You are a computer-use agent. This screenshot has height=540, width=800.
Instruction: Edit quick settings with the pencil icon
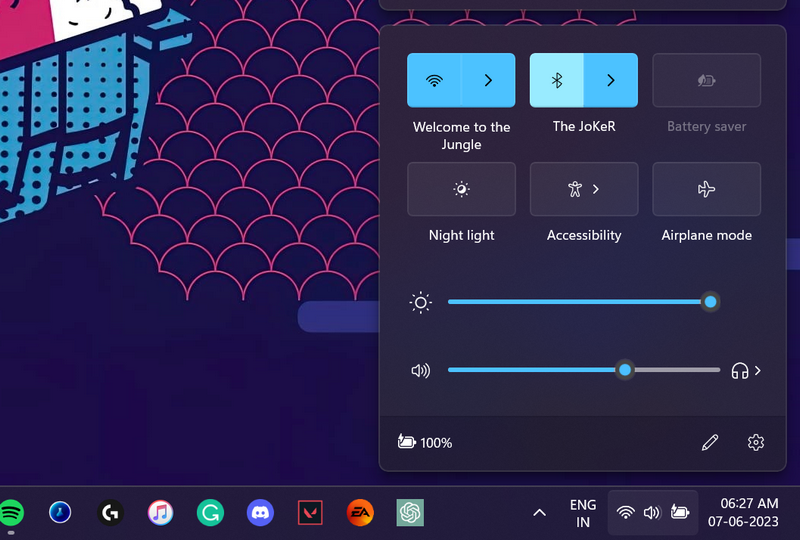click(710, 443)
